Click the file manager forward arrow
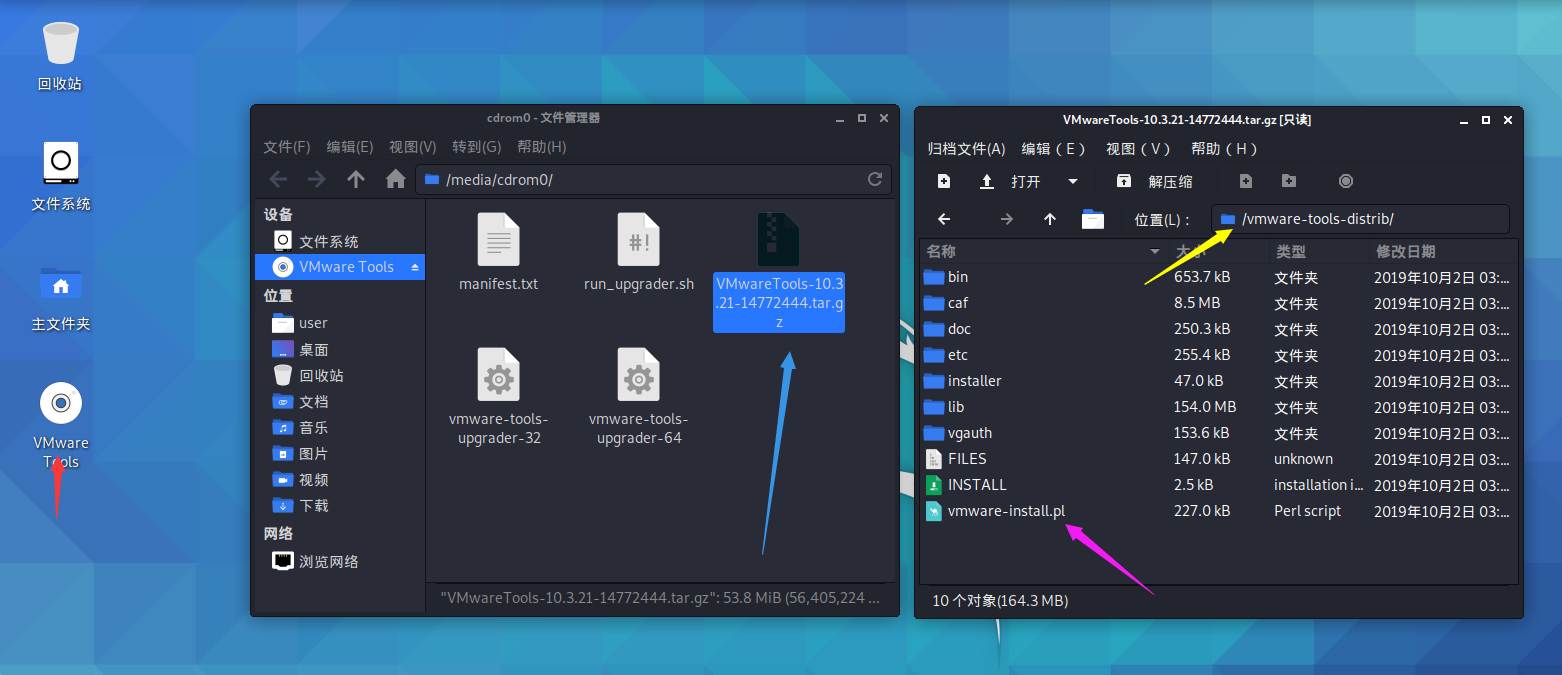The width and height of the screenshot is (1562, 675). click(317, 179)
